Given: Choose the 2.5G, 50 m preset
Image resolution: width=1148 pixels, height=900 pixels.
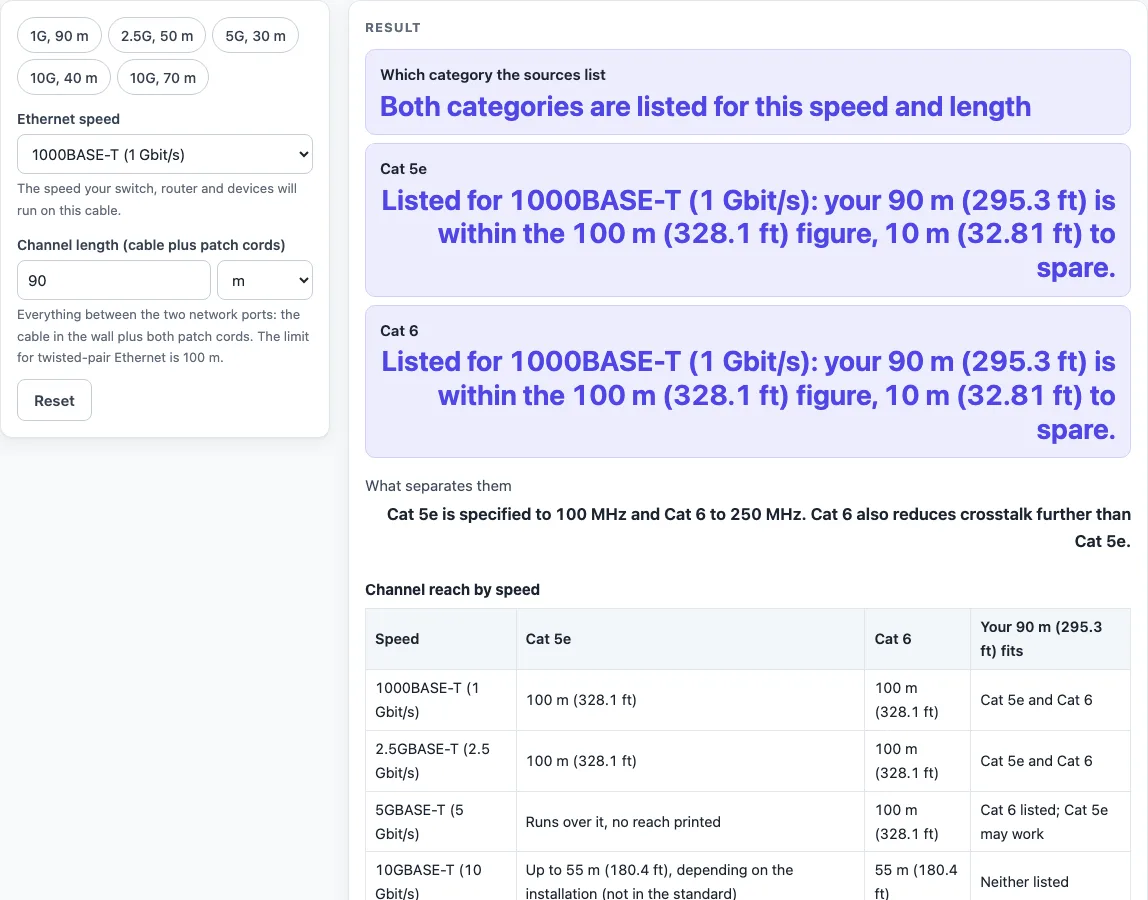Looking at the screenshot, I should click(x=157, y=35).
